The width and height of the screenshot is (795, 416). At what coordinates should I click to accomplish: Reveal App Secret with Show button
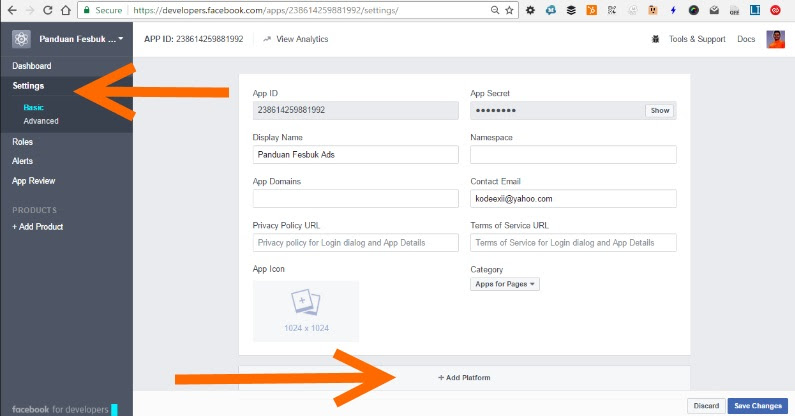[x=660, y=111]
